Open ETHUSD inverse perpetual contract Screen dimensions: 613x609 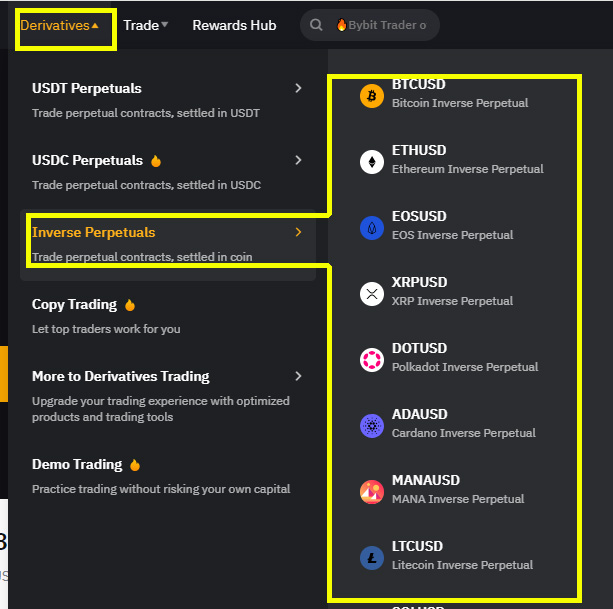[453, 160]
